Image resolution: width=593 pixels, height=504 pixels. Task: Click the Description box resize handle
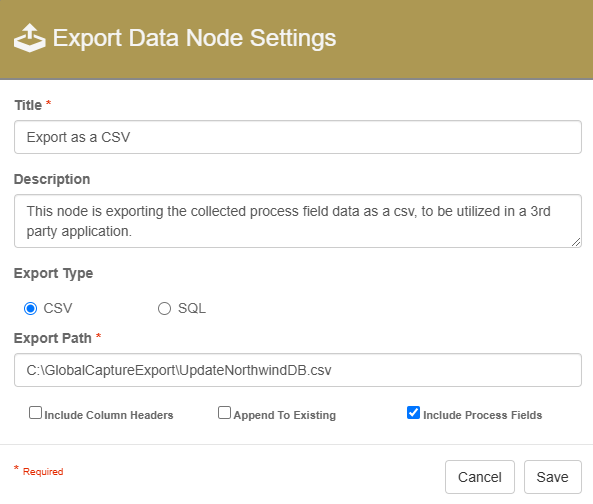coord(576,242)
